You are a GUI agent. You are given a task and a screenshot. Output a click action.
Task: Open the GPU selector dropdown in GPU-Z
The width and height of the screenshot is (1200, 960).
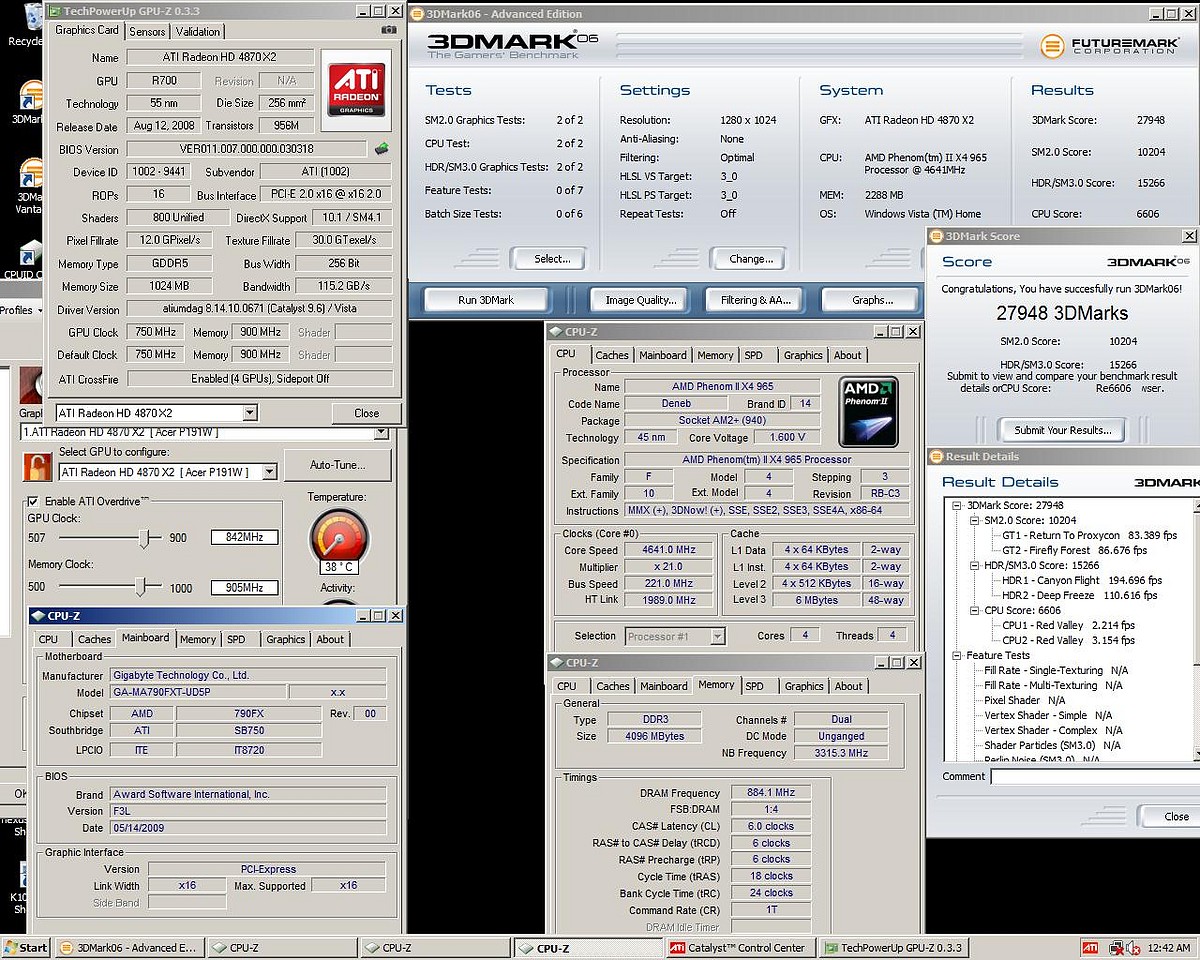pos(250,413)
